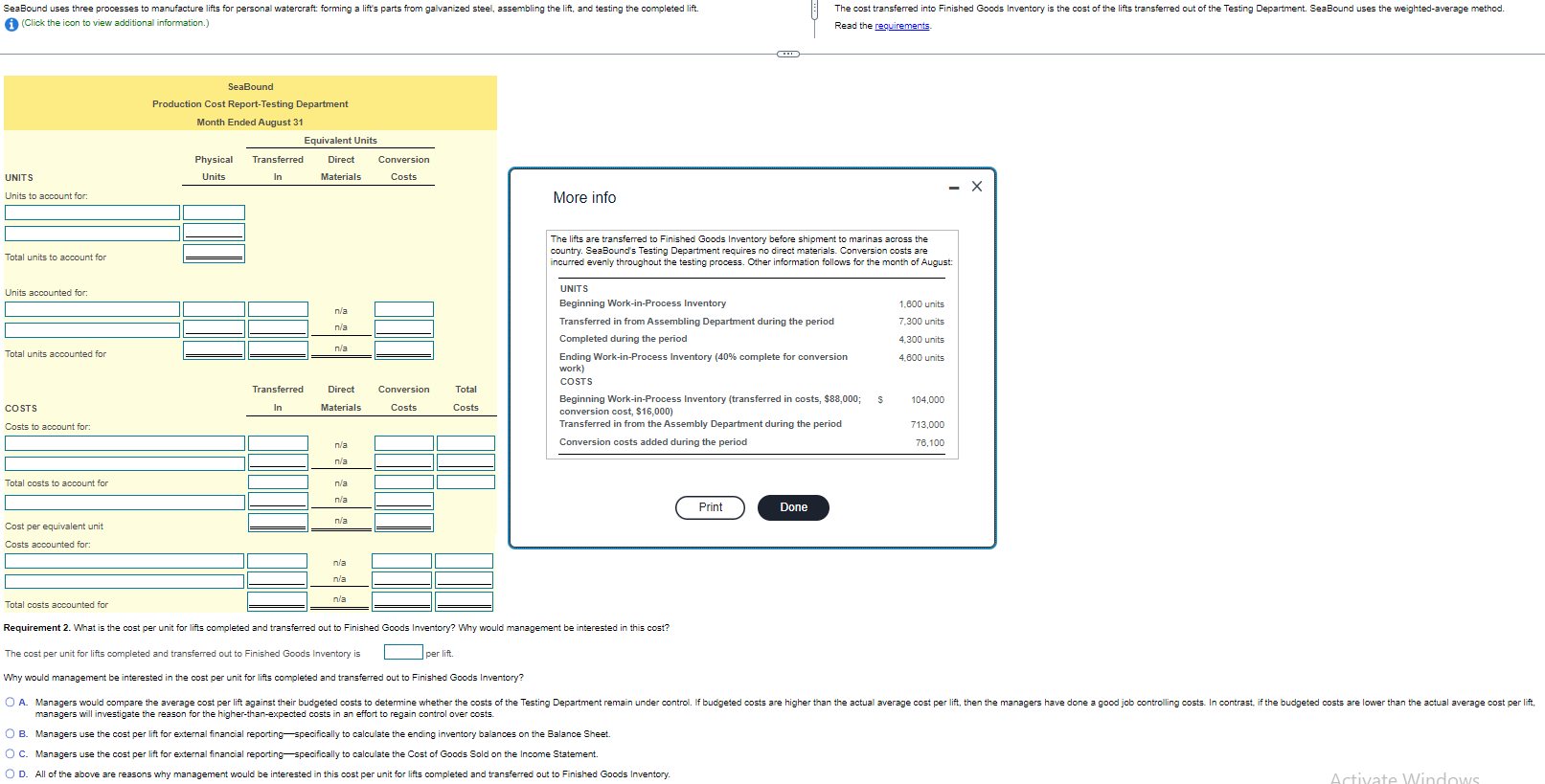The image size is (1545, 784).
Task: Select option C about Cost of Goods Sold
Action: point(10,754)
